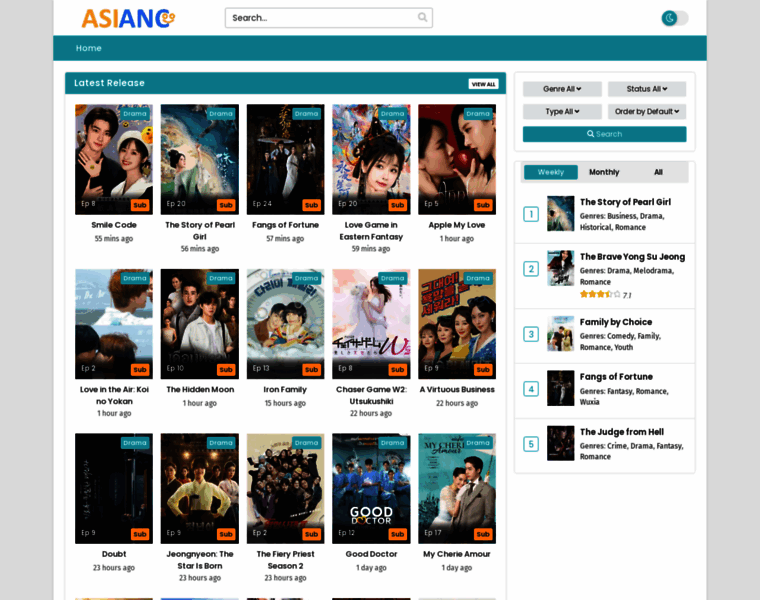Expand the Type All dropdown
This screenshot has width=760, height=600.
562,111
